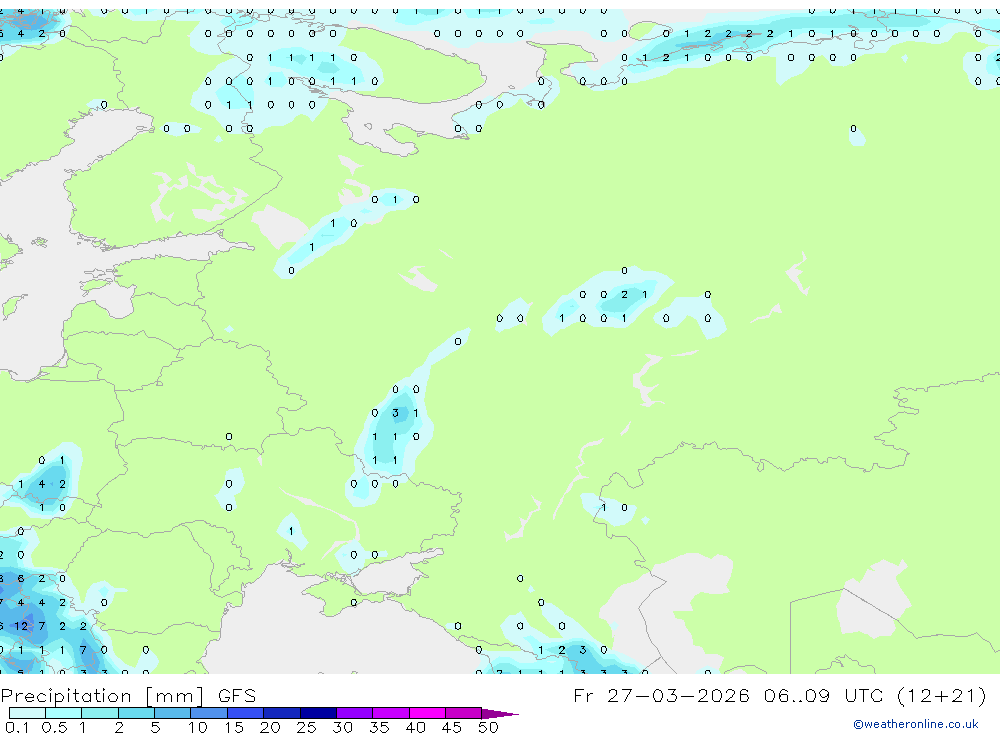Open the weatheronline.co.uk credit link
The height and width of the screenshot is (733, 1000).
pyautogui.click(x=916, y=724)
